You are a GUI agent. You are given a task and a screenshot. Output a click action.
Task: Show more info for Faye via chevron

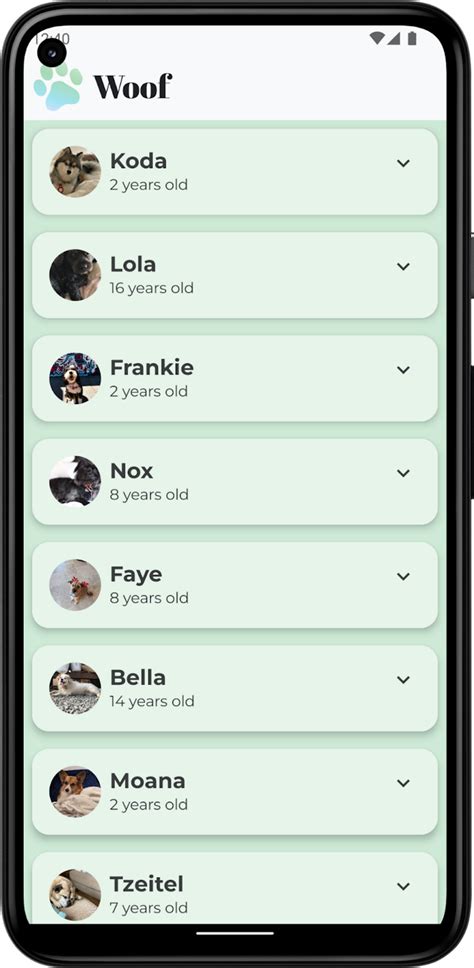pos(403,576)
